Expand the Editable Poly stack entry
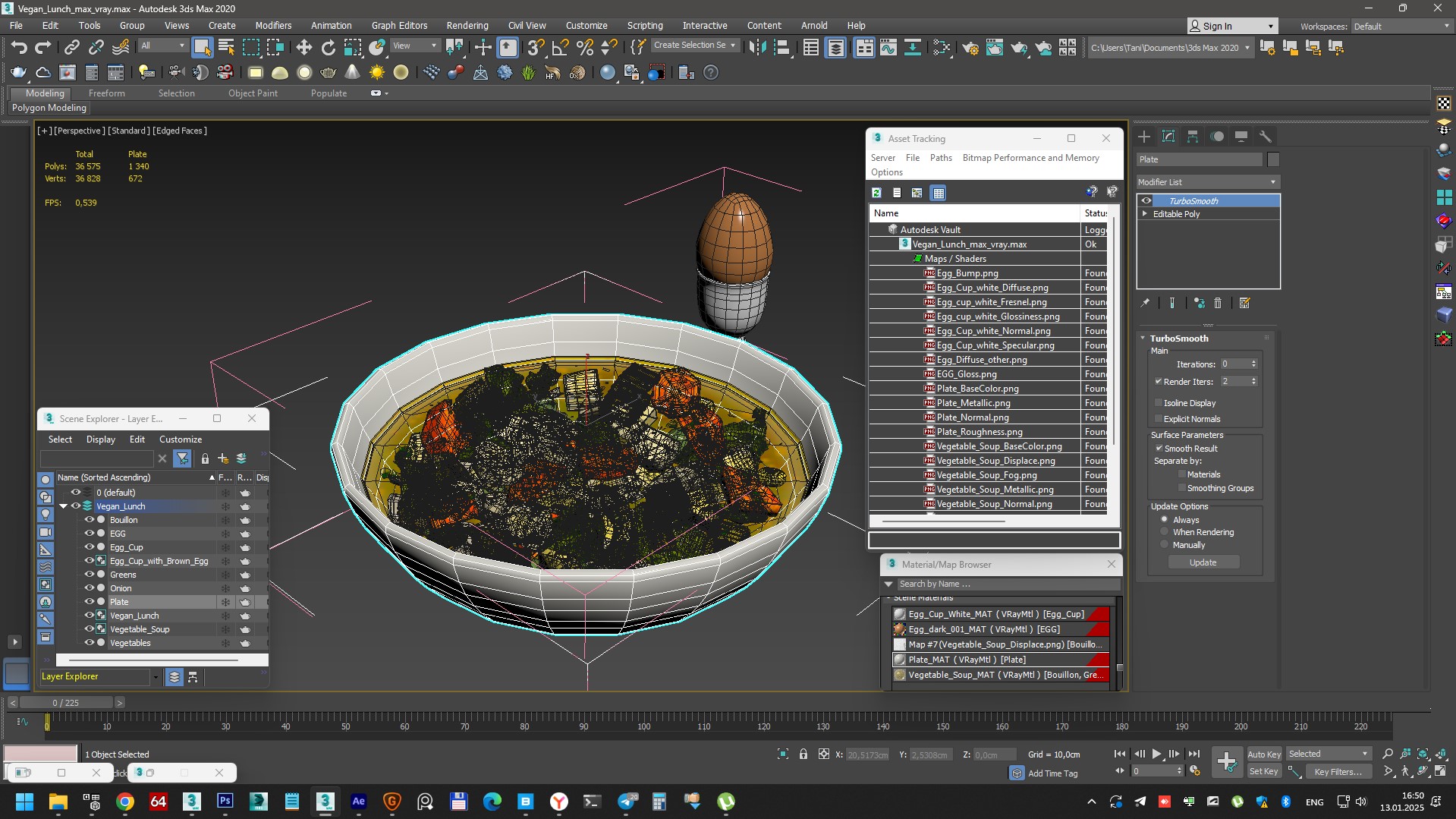This screenshot has width=1456, height=819. coord(1145,214)
